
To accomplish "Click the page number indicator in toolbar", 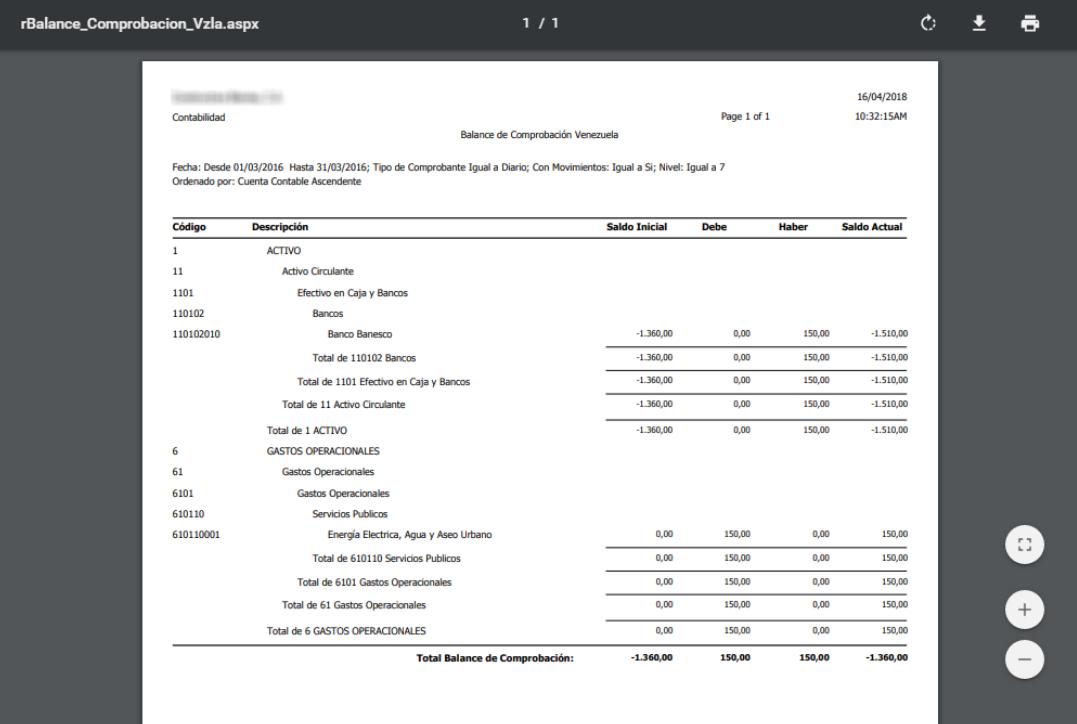I will coord(540,24).
